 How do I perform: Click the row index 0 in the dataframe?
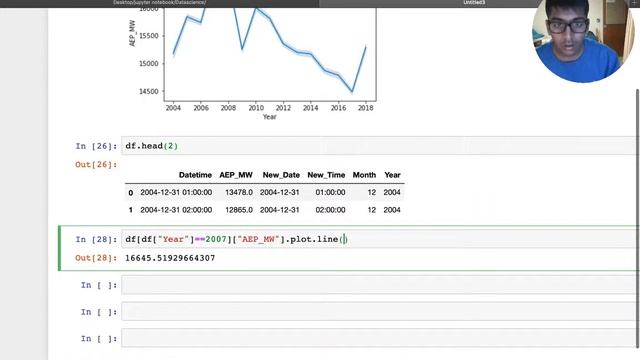point(131,193)
